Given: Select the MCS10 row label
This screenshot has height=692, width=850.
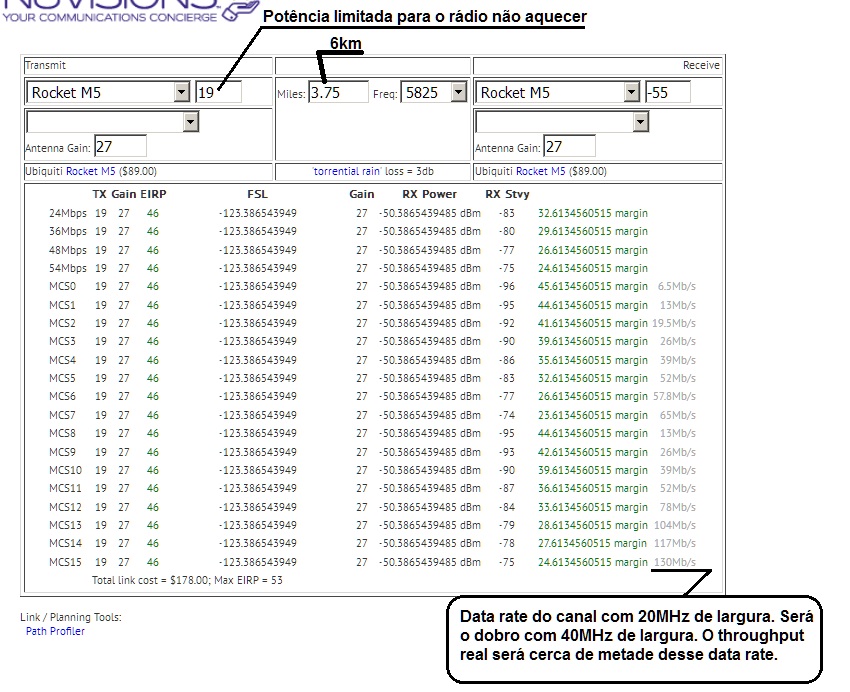Looking at the screenshot, I should (x=65, y=470).
